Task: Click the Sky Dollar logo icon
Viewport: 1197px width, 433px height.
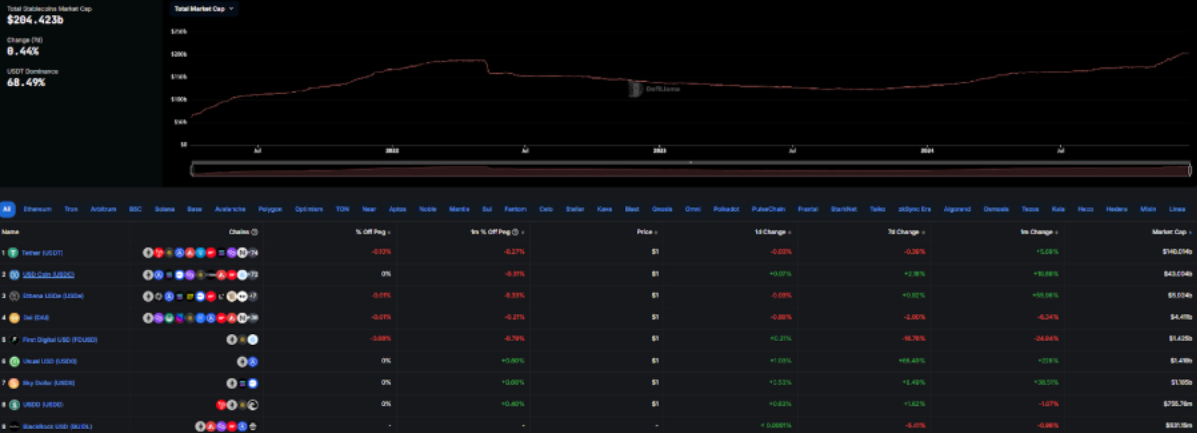Action: (x=15, y=383)
